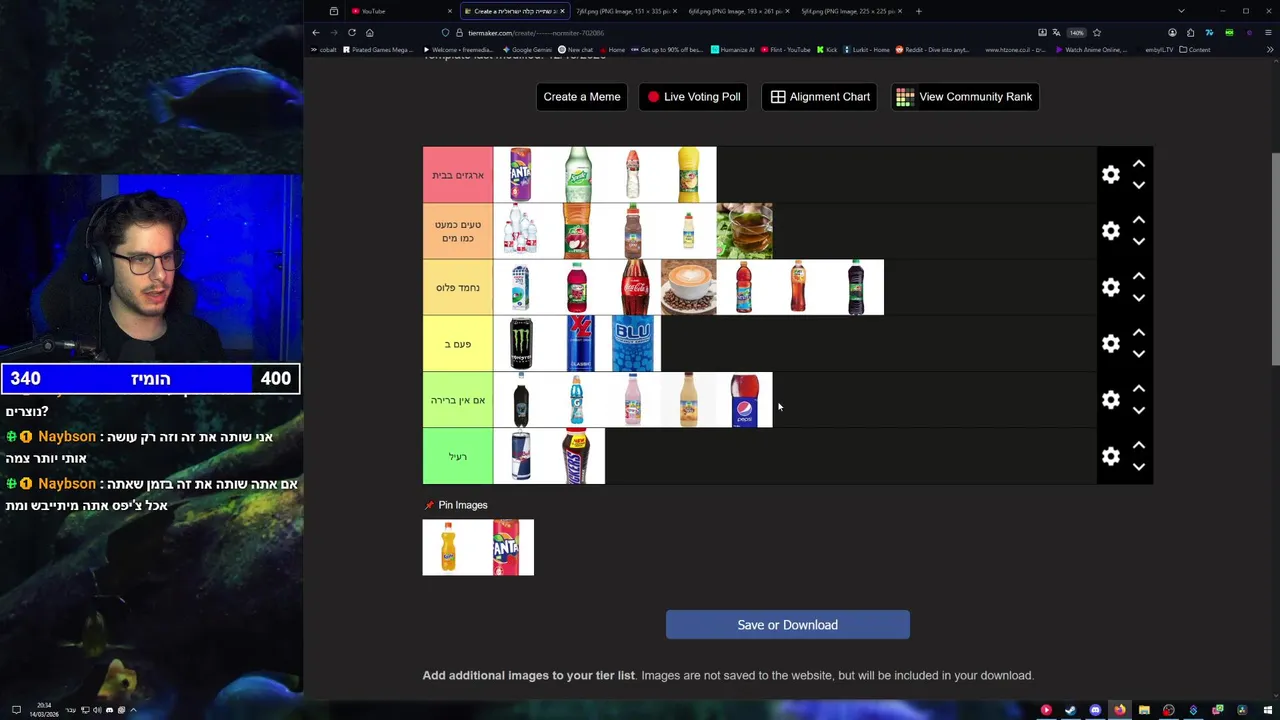Click the yellow fourth tier label
Image resolution: width=1280 pixels, height=720 pixels.
pyautogui.click(x=458, y=344)
